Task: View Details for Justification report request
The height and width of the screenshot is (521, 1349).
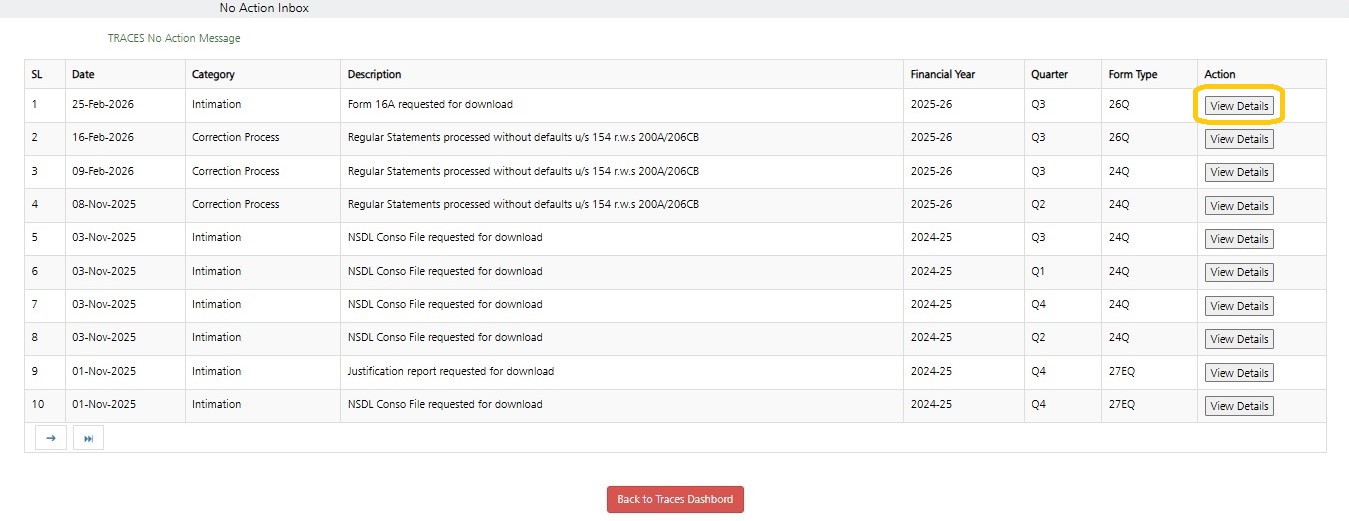Action: pyautogui.click(x=1239, y=373)
